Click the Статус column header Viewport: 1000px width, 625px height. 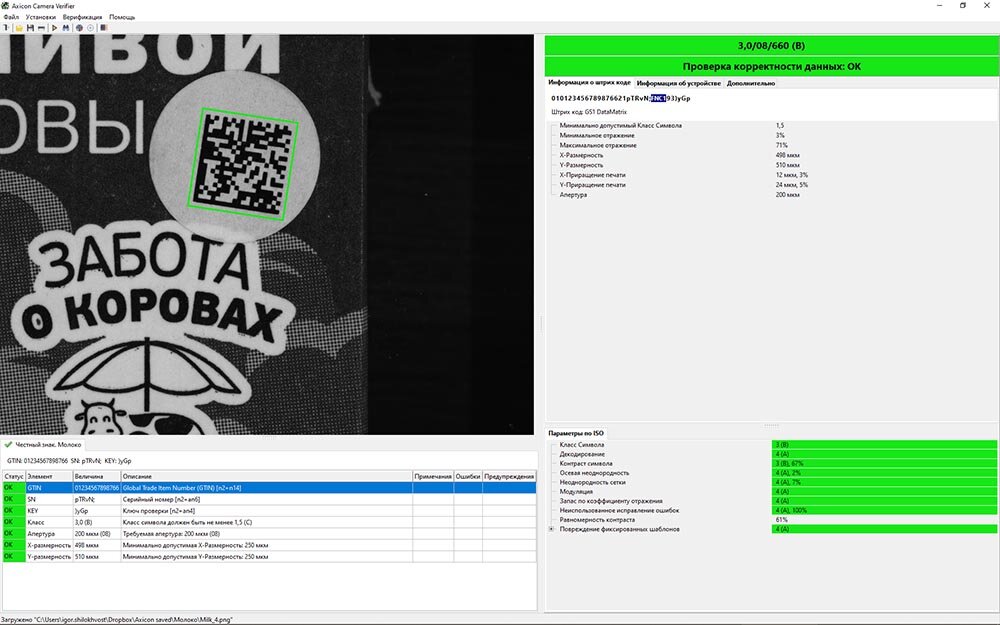(13, 476)
